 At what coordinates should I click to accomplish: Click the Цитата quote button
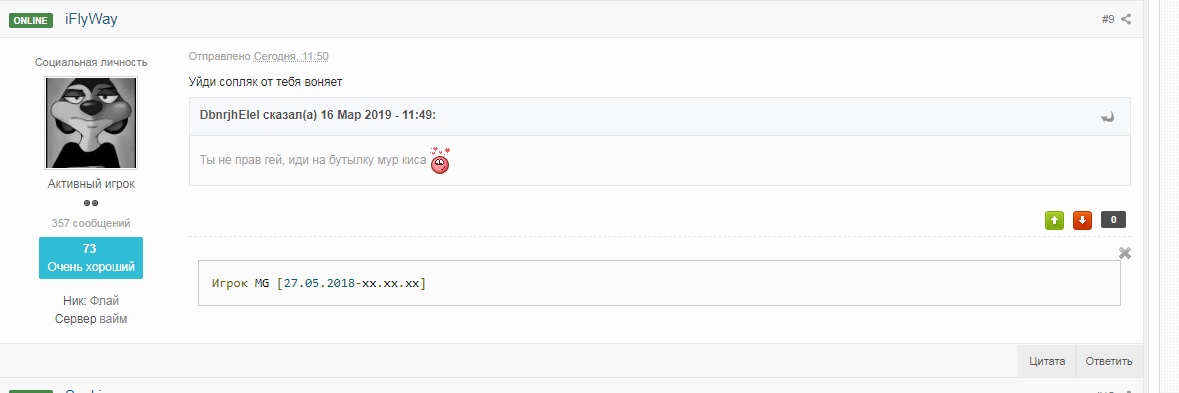tap(1047, 361)
